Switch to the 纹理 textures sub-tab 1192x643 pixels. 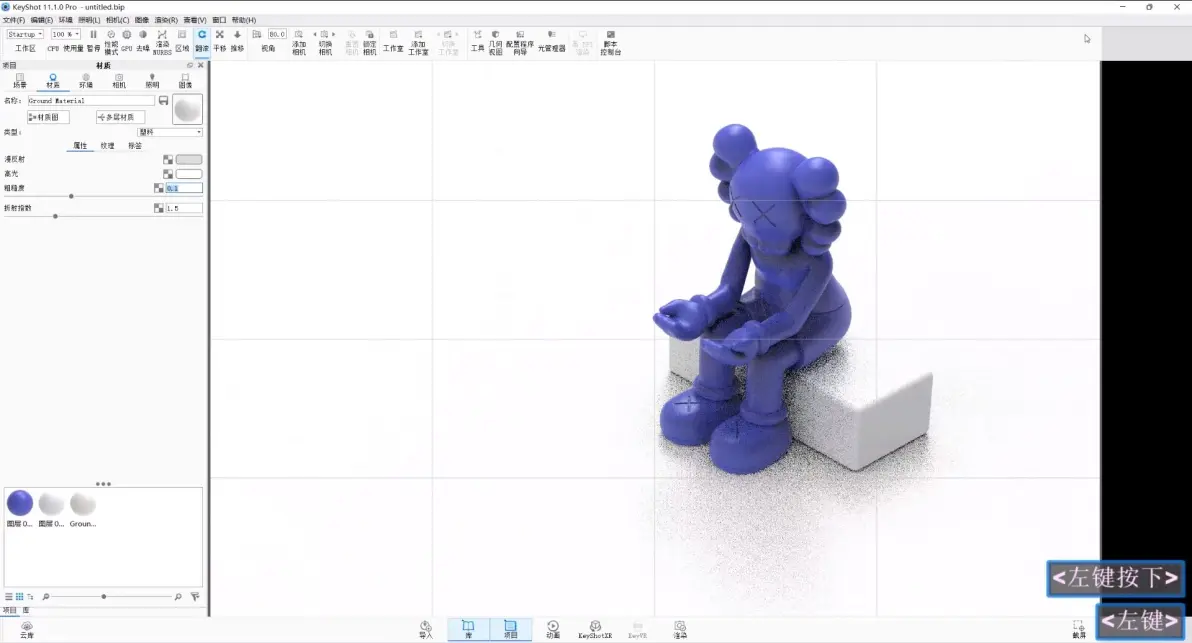(x=107, y=146)
